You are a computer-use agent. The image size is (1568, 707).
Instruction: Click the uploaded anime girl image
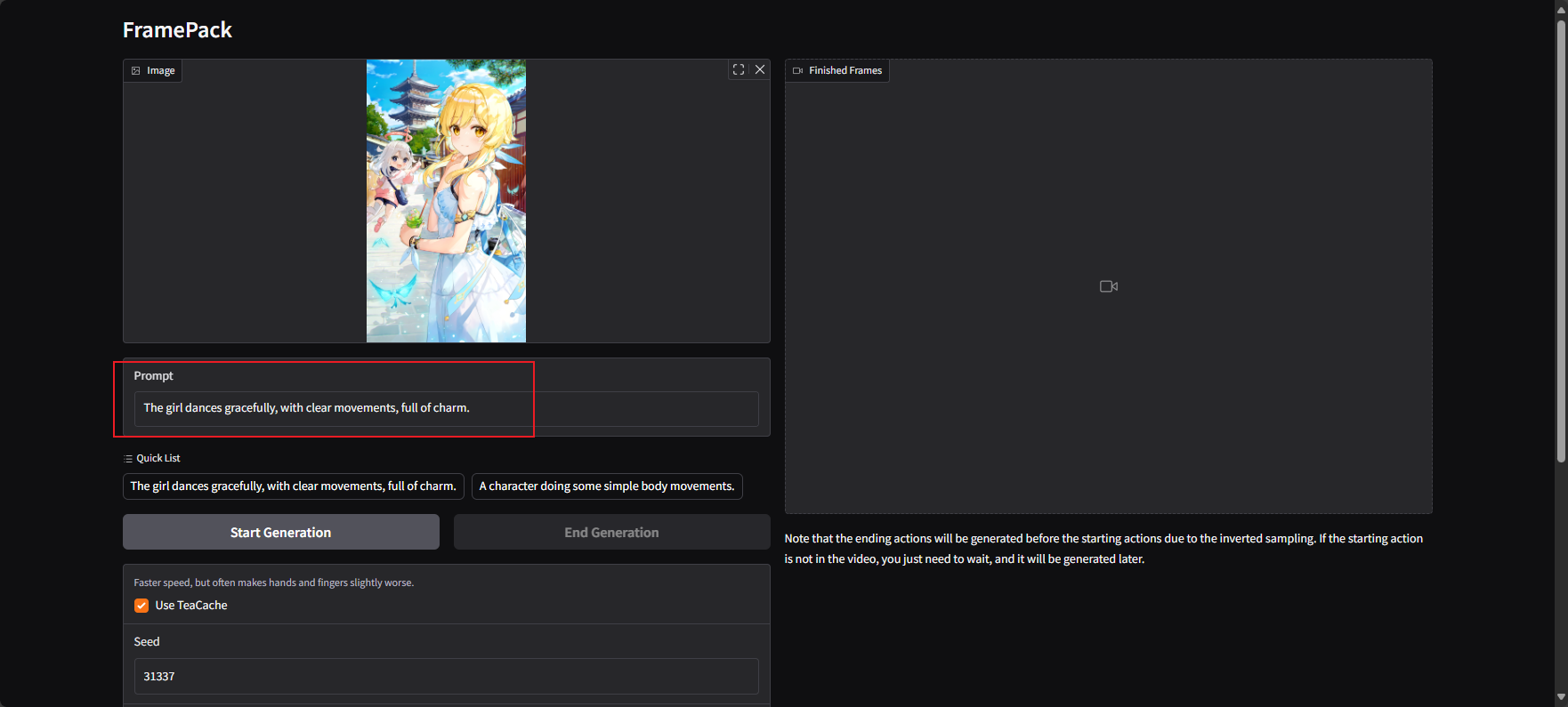click(446, 201)
